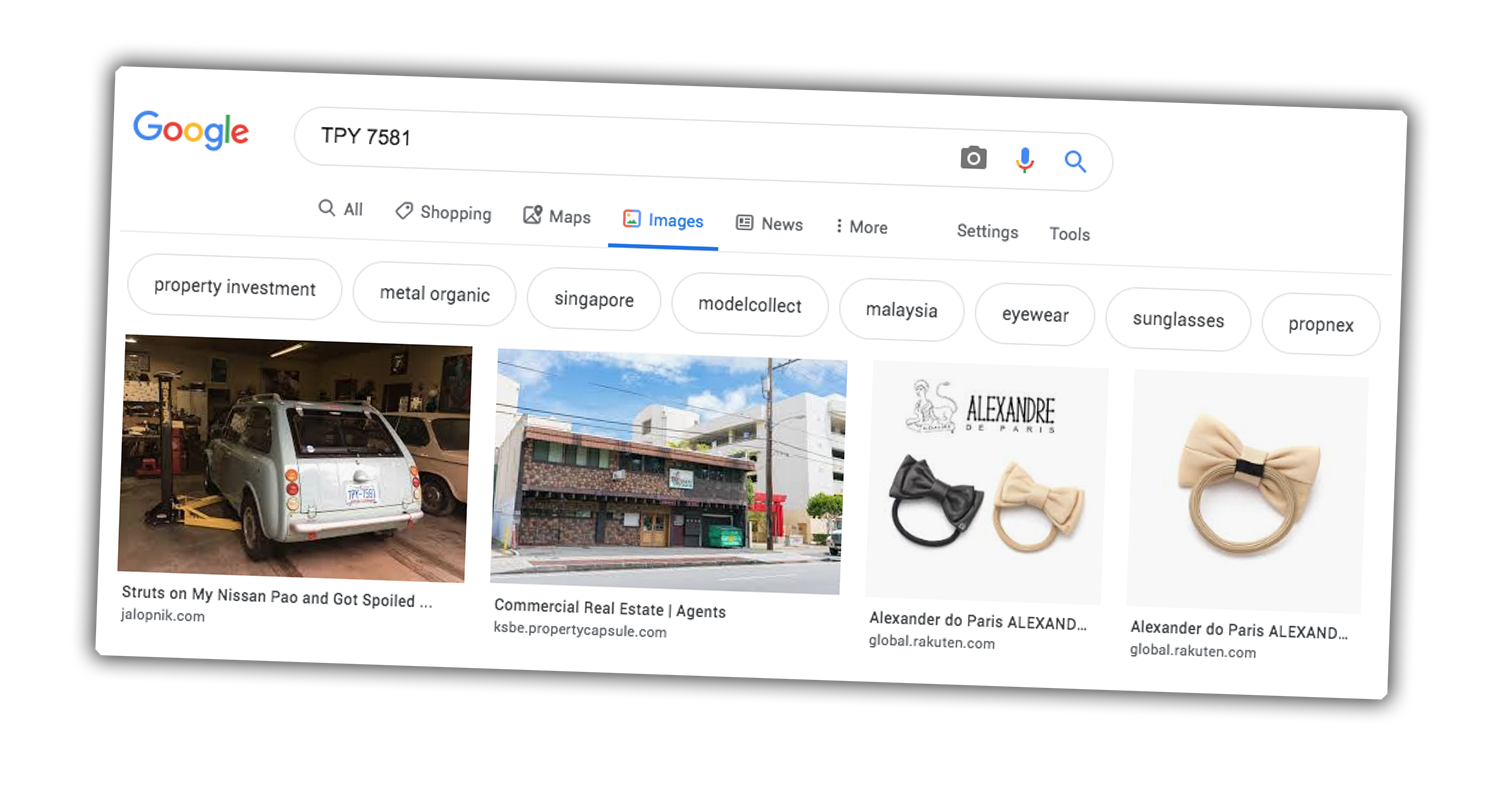The width and height of the screenshot is (1499, 800).
Task: Click the search box containing TPY 7581
Action: coord(703,149)
